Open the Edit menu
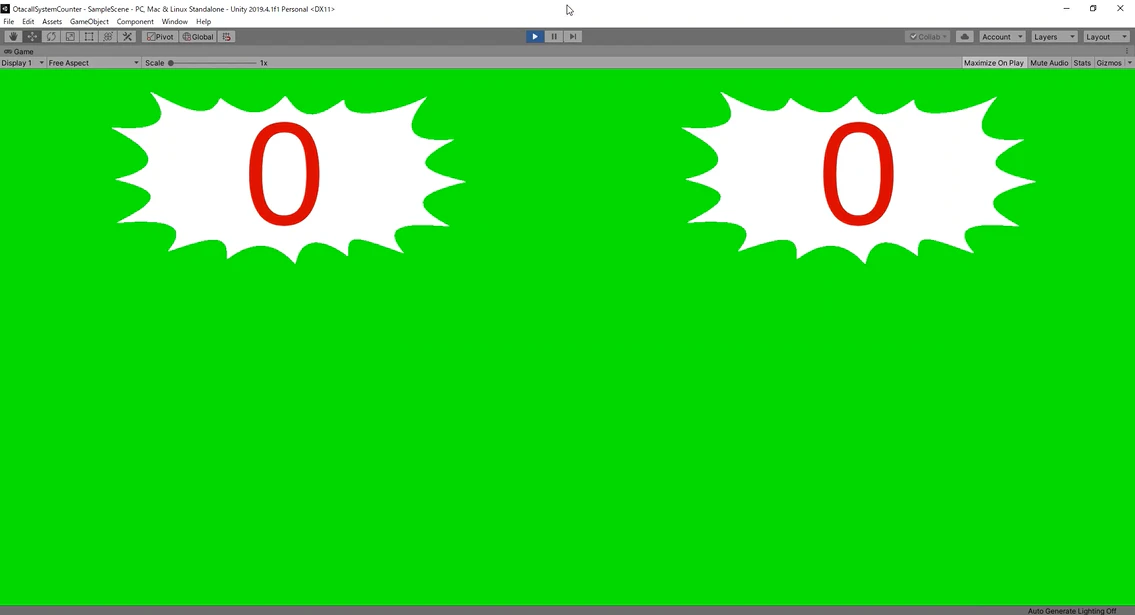Image resolution: width=1135 pixels, height=615 pixels. [28, 22]
